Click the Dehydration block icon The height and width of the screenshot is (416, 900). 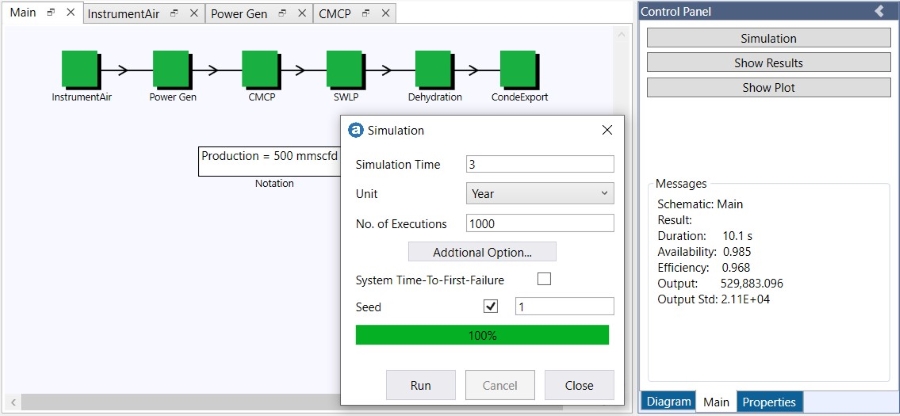pyautogui.click(x=434, y=71)
